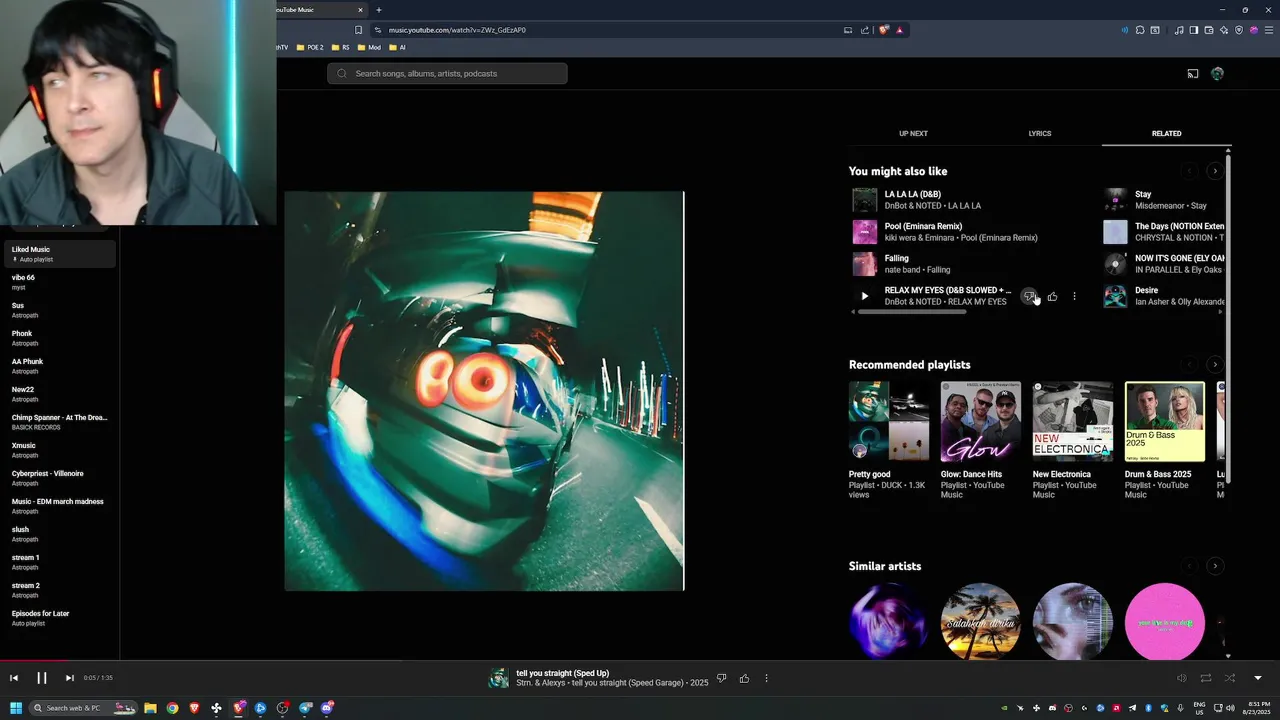This screenshot has width=1280, height=720.
Task: Open more options for the playing song
Action: tap(766, 678)
